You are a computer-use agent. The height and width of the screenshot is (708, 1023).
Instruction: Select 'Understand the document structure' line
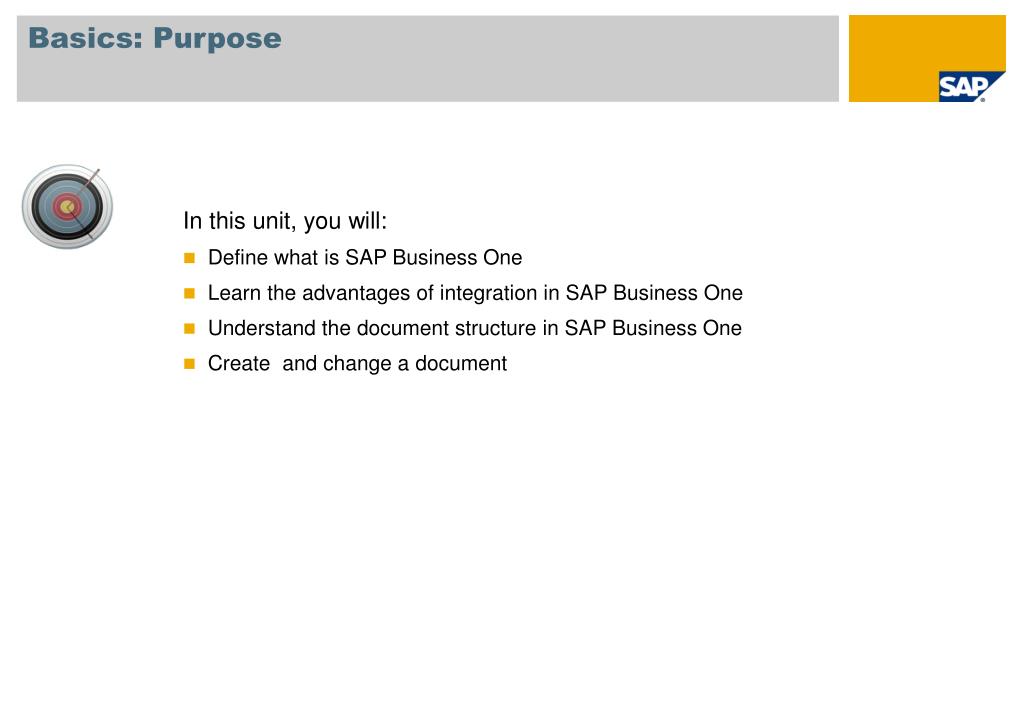click(474, 328)
